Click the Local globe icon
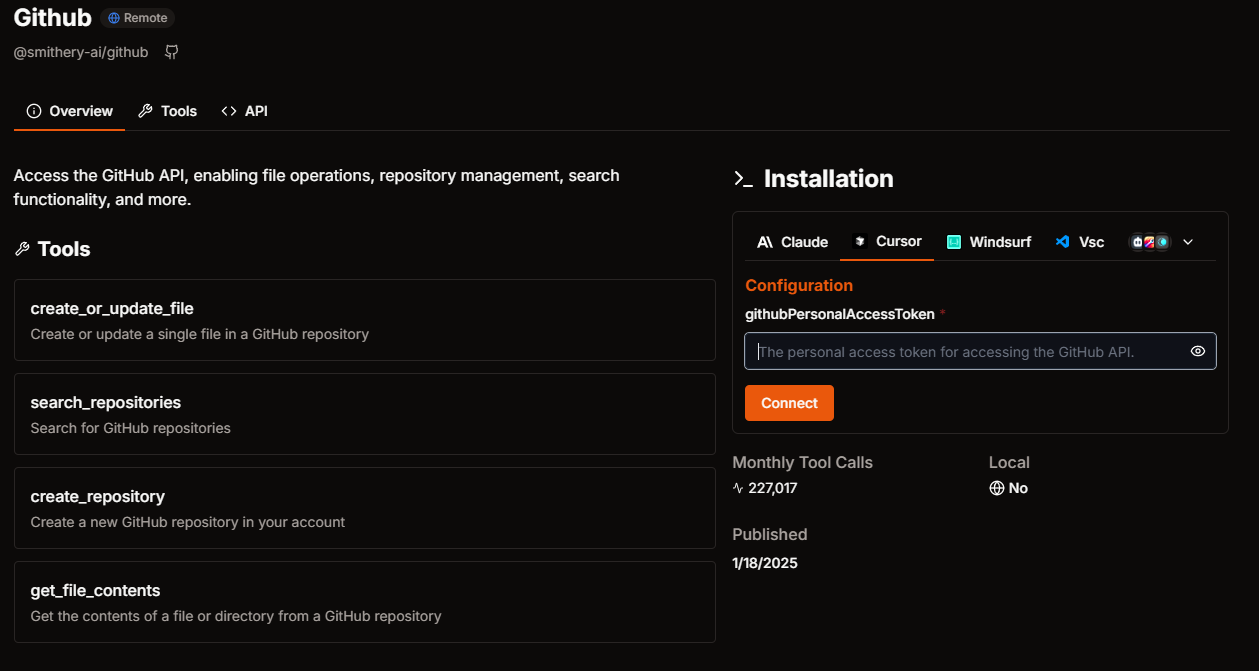The width and height of the screenshot is (1259, 671). coord(996,489)
